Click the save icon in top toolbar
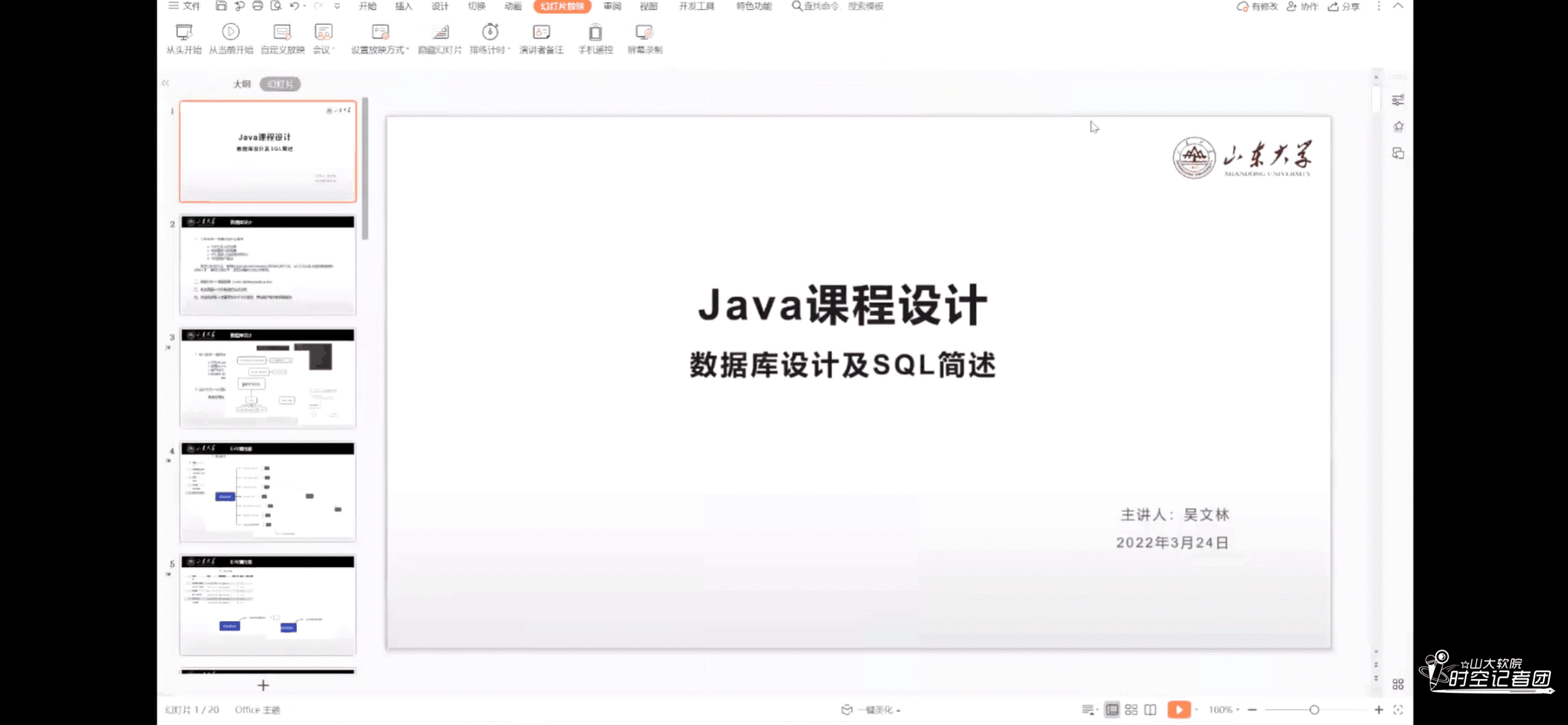Screen dimensions: 1568x725 [220, 6]
